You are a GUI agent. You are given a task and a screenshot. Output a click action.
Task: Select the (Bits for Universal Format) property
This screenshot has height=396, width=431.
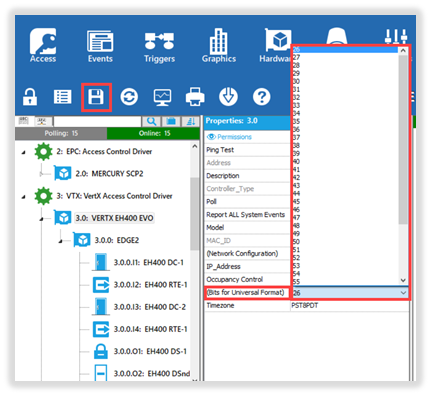(x=247, y=292)
